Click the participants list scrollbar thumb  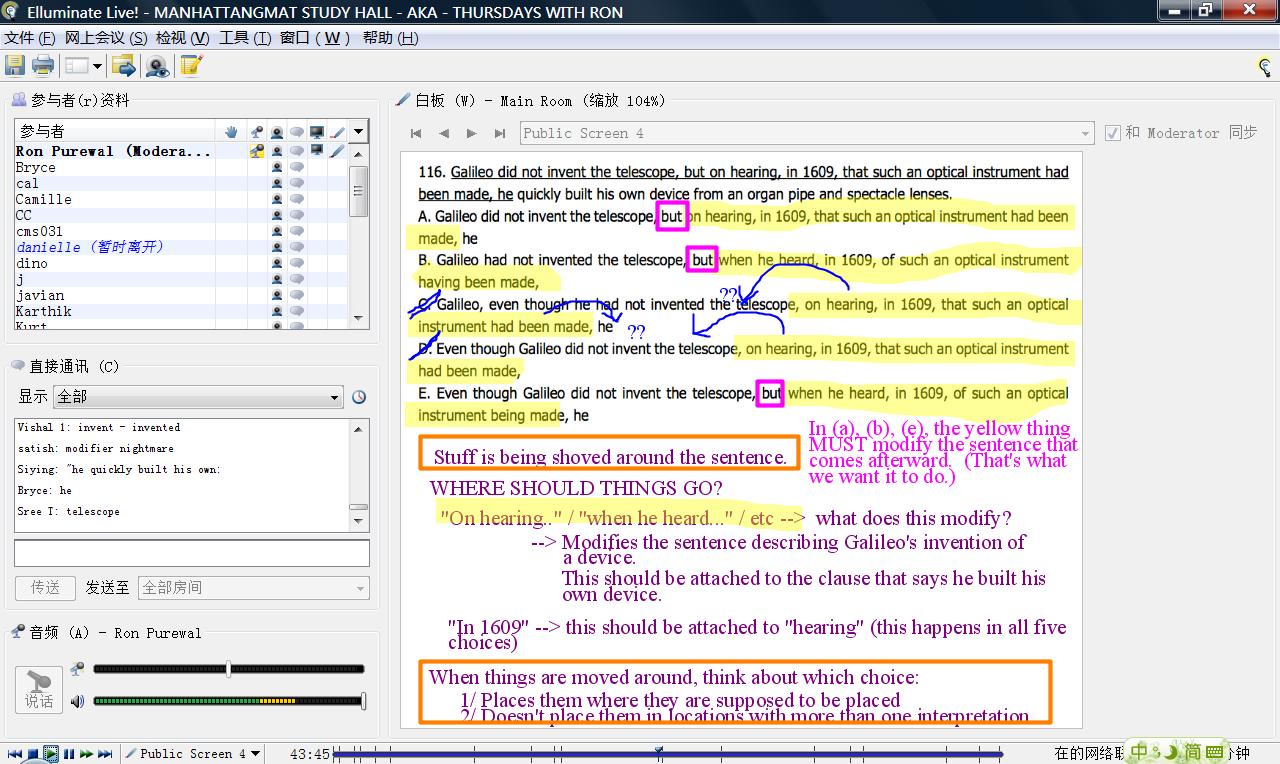359,190
